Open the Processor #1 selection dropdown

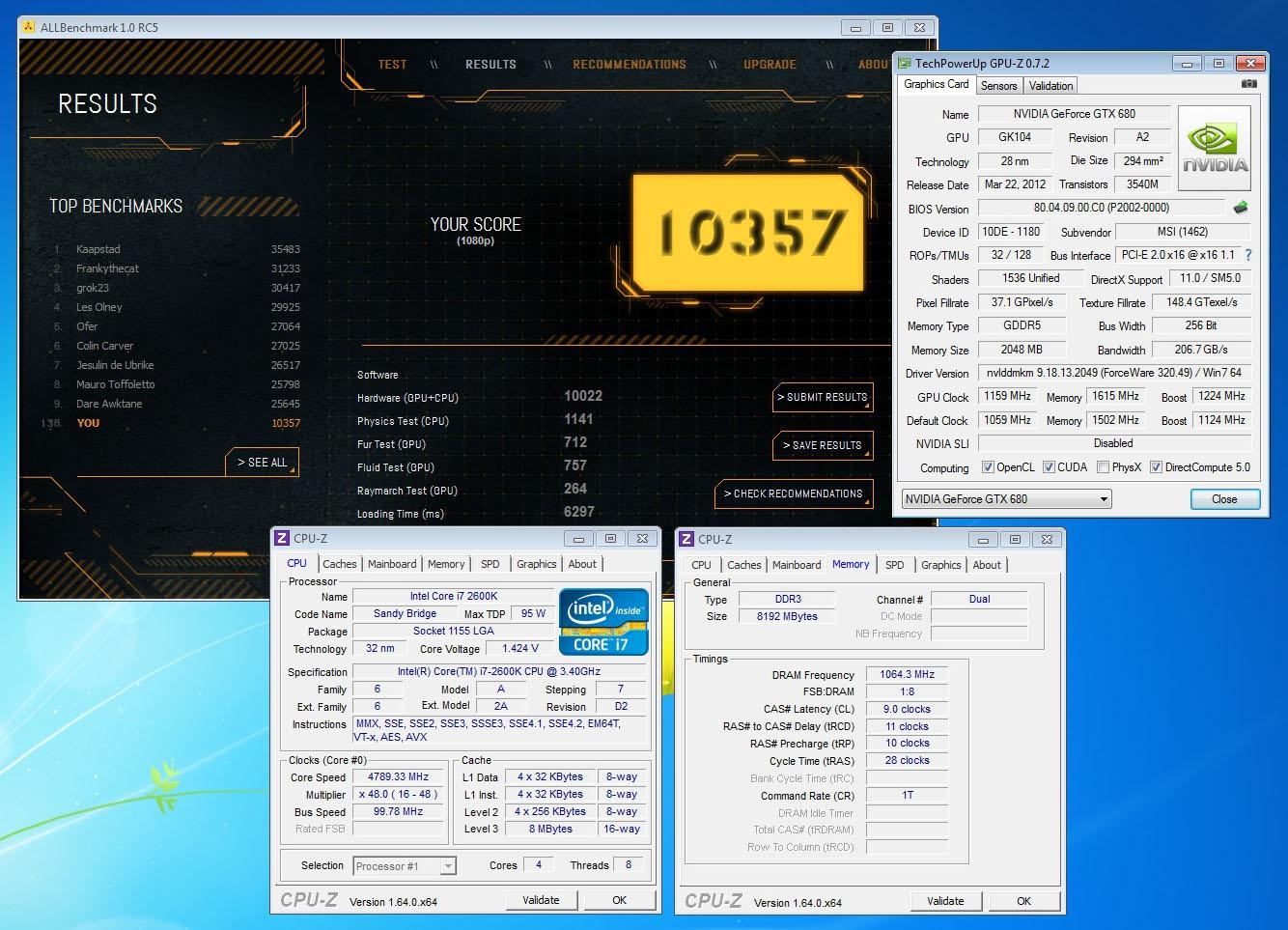404,866
